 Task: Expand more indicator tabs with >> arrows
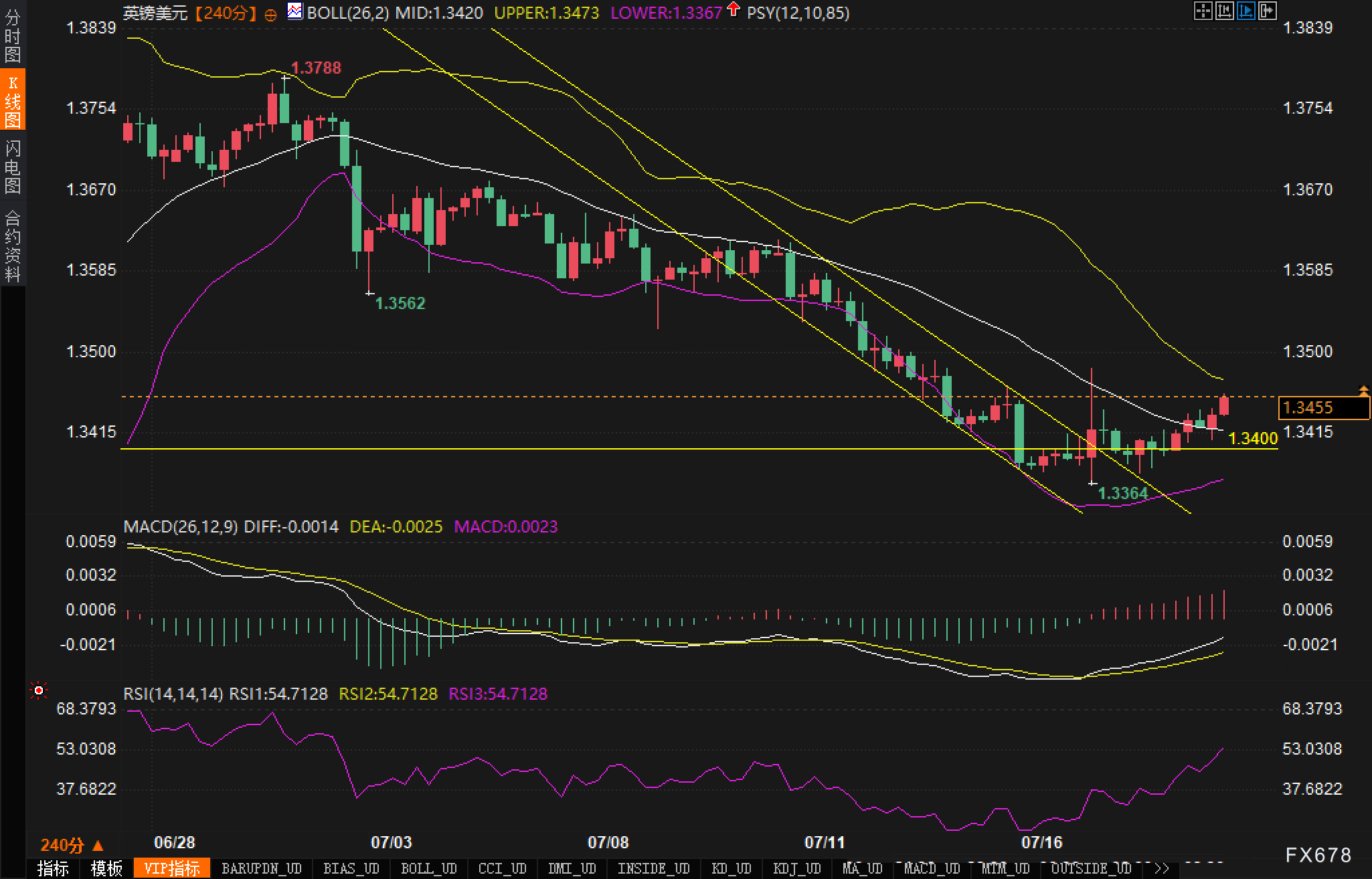click(x=1163, y=868)
